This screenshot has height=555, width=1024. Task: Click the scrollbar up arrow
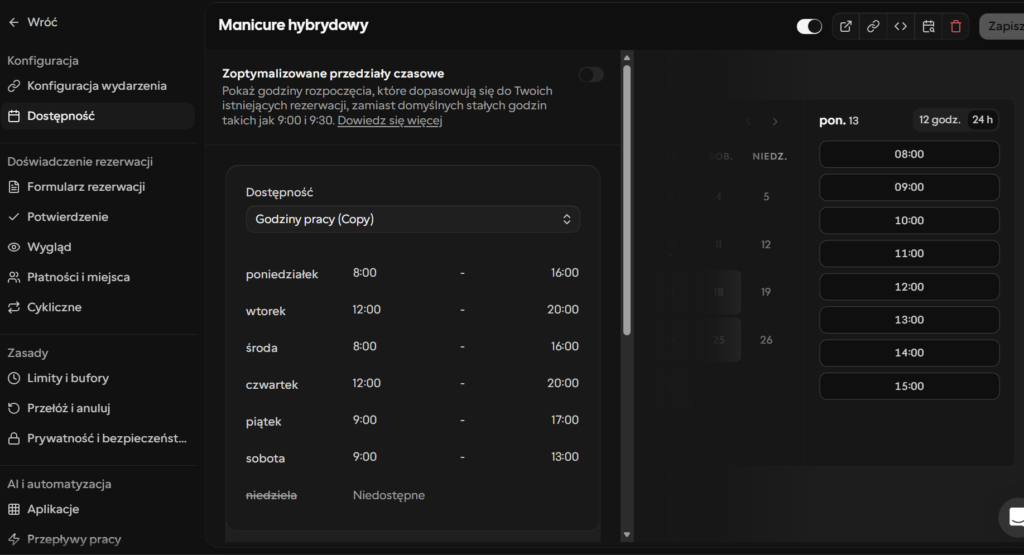coord(627,57)
